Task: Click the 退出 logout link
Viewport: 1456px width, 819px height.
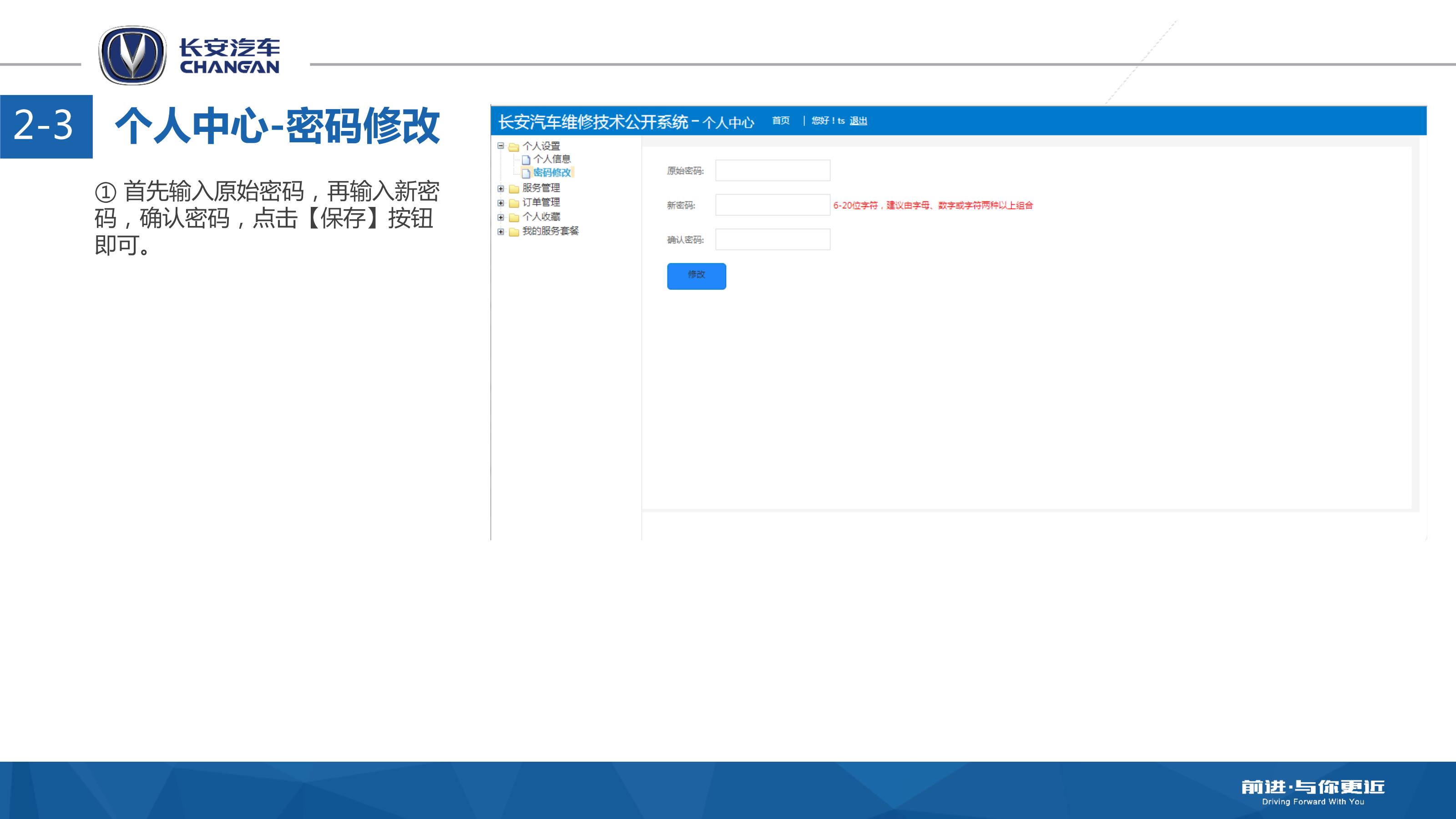Action: [x=858, y=121]
